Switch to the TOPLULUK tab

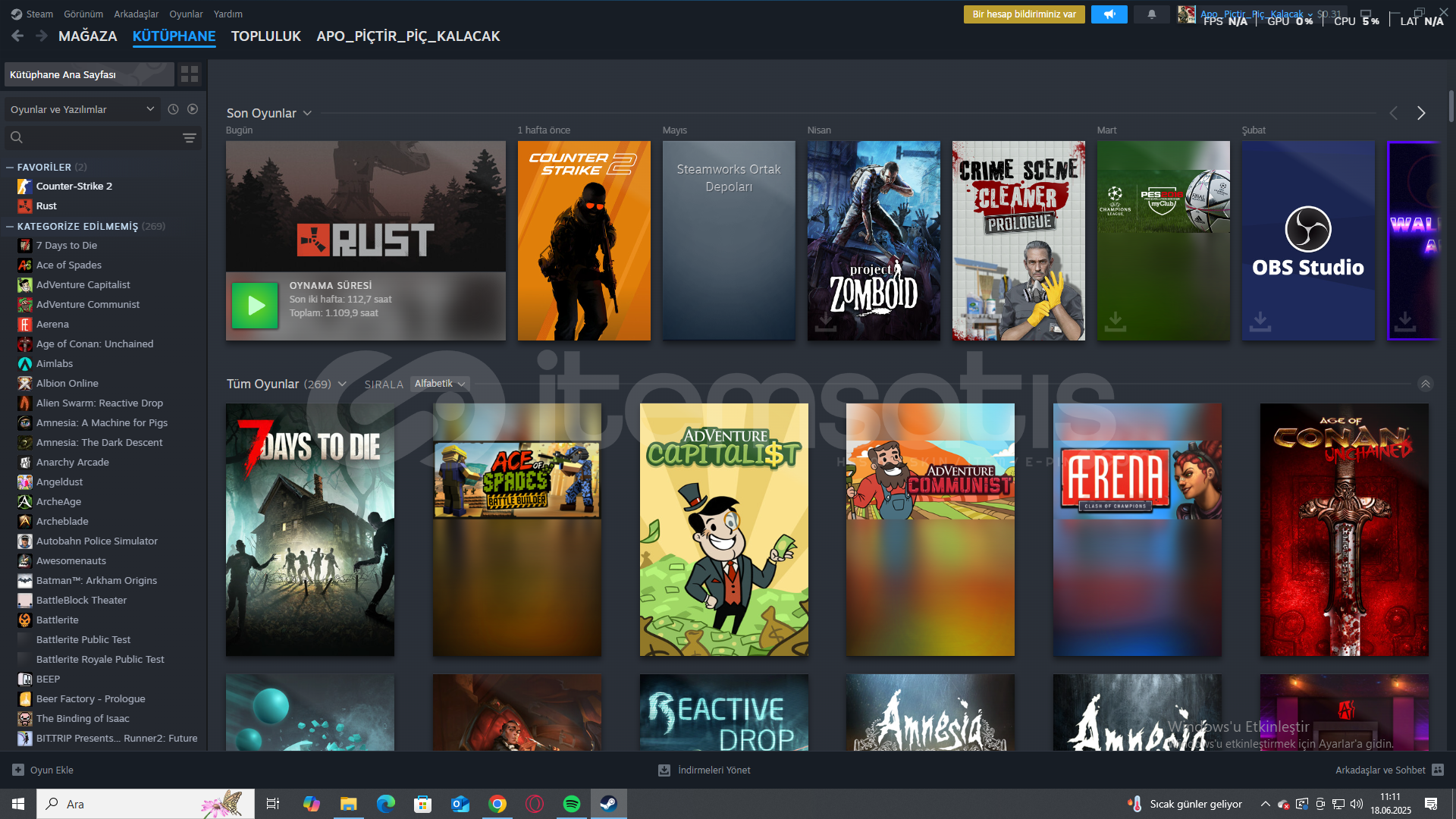coord(266,36)
